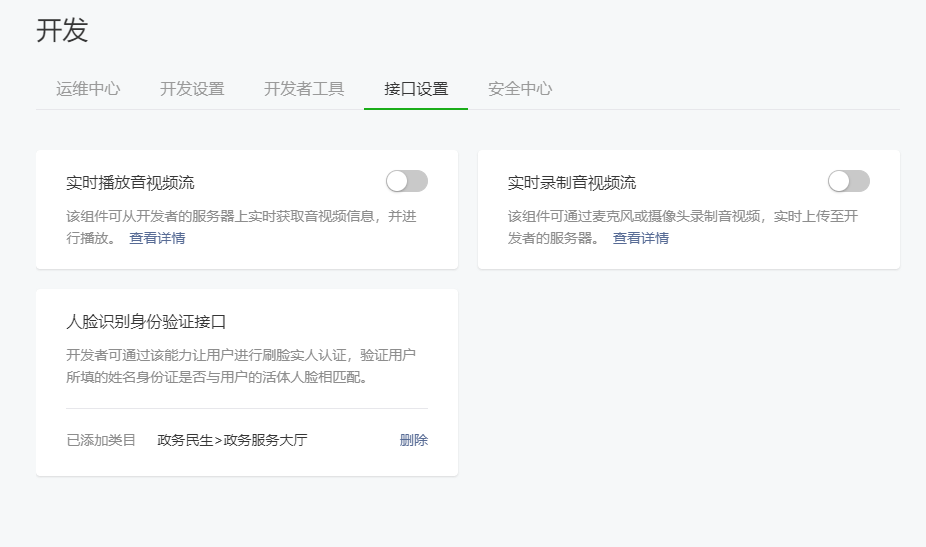Open the 开发设置 tab

(192, 89)
